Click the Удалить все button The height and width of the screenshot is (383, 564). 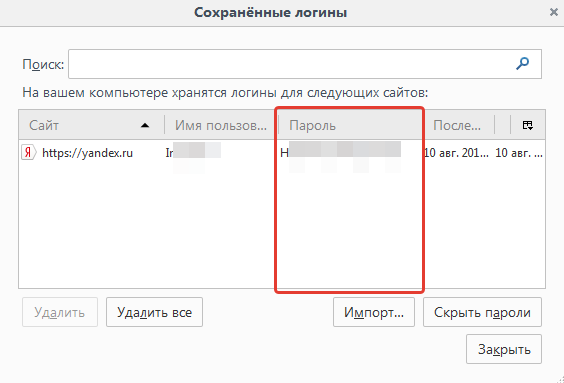(154, 312)
